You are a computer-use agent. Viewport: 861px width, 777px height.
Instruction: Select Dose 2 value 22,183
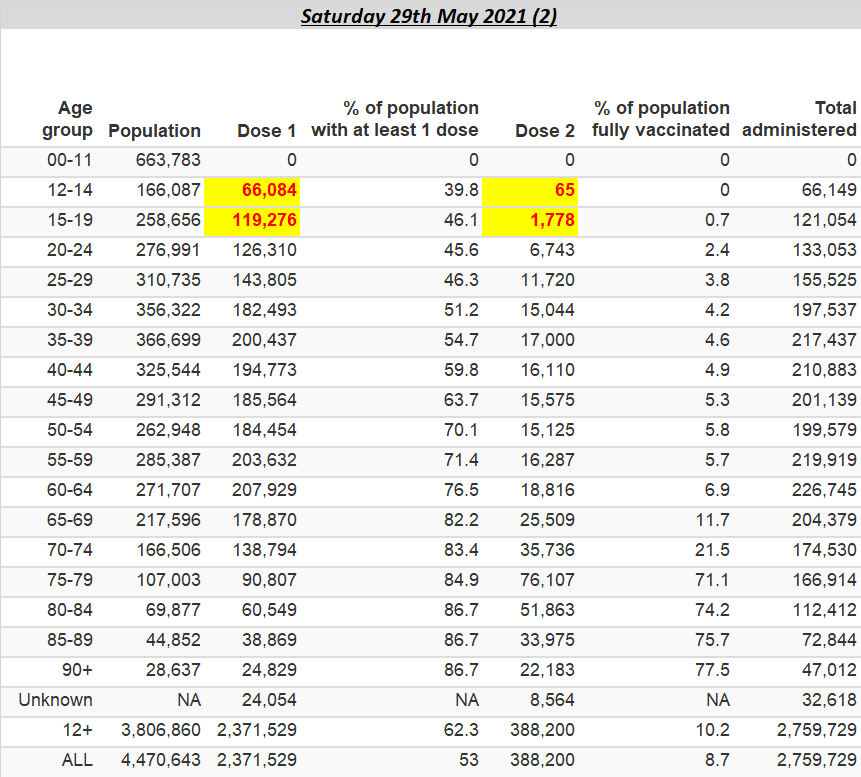click(547, 670)
